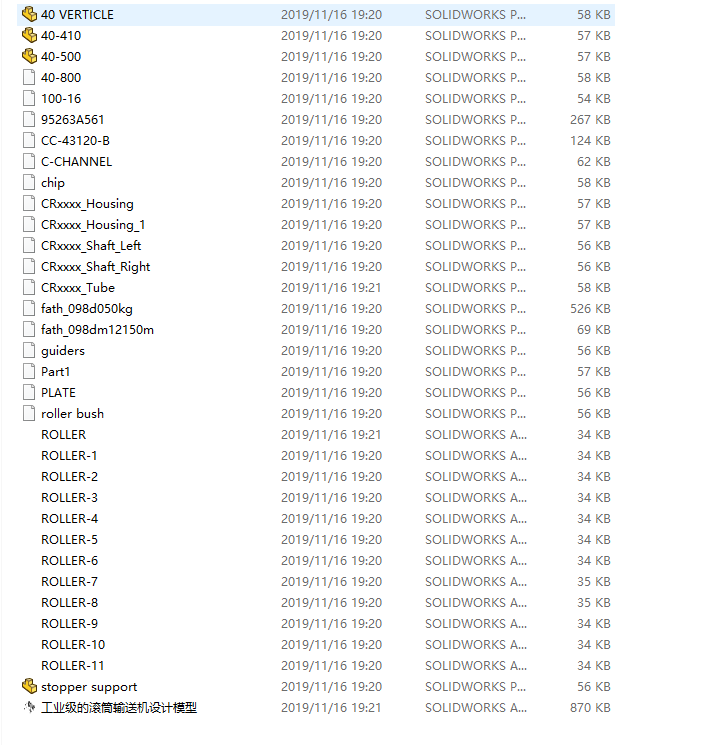Image resolution: width=727 pixels, height=745 pixels.
Task: Select the file named C-CHANNEL
Action: click(77, 162)
